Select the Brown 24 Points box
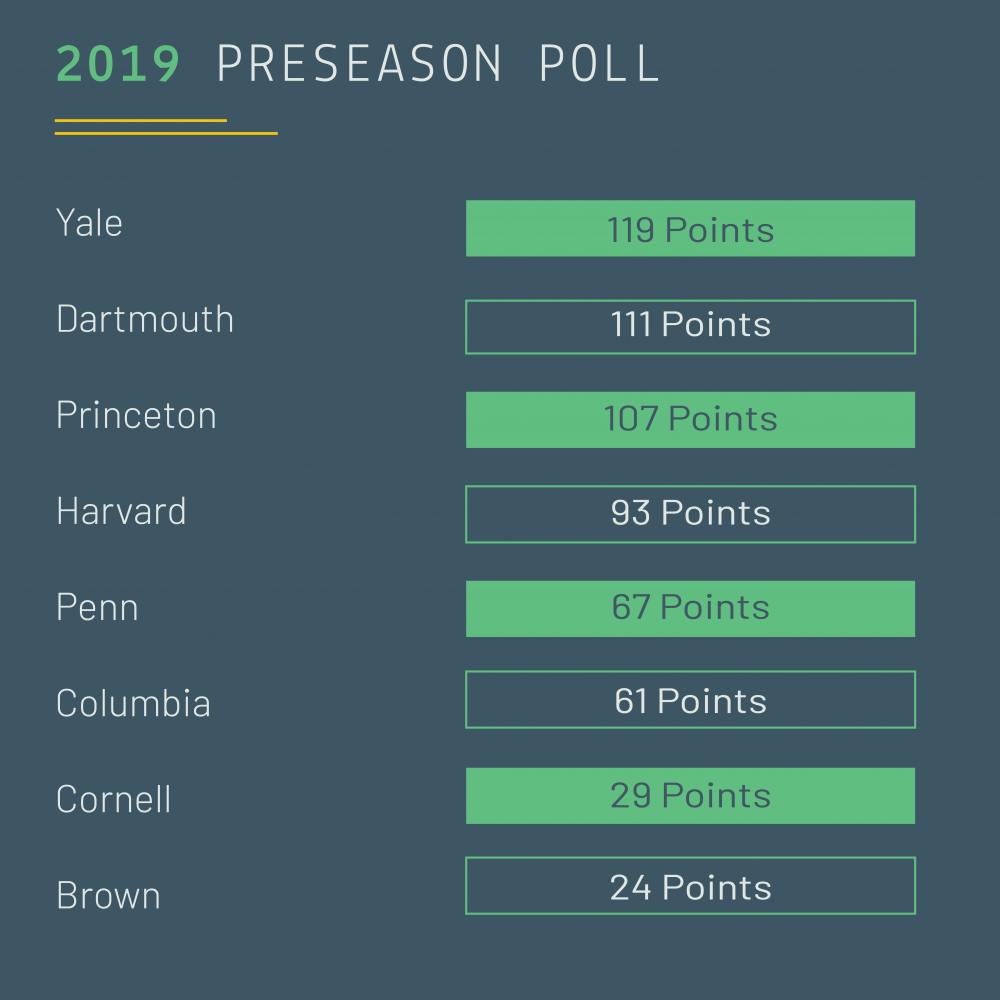The height and width of the screenshot is (1000, 1000). [x=690, y=886]
